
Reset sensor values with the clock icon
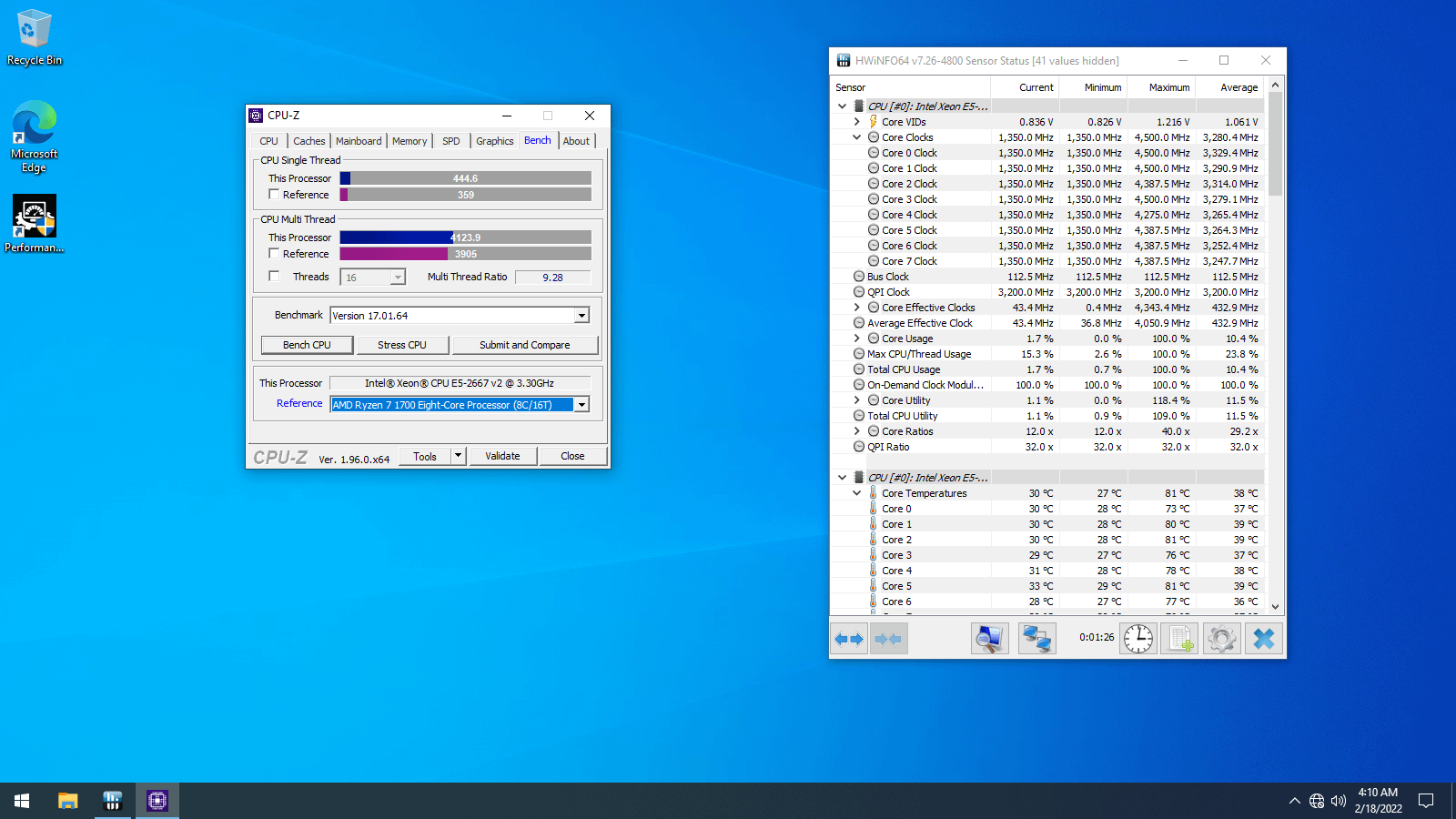(x=1138, y=639)
